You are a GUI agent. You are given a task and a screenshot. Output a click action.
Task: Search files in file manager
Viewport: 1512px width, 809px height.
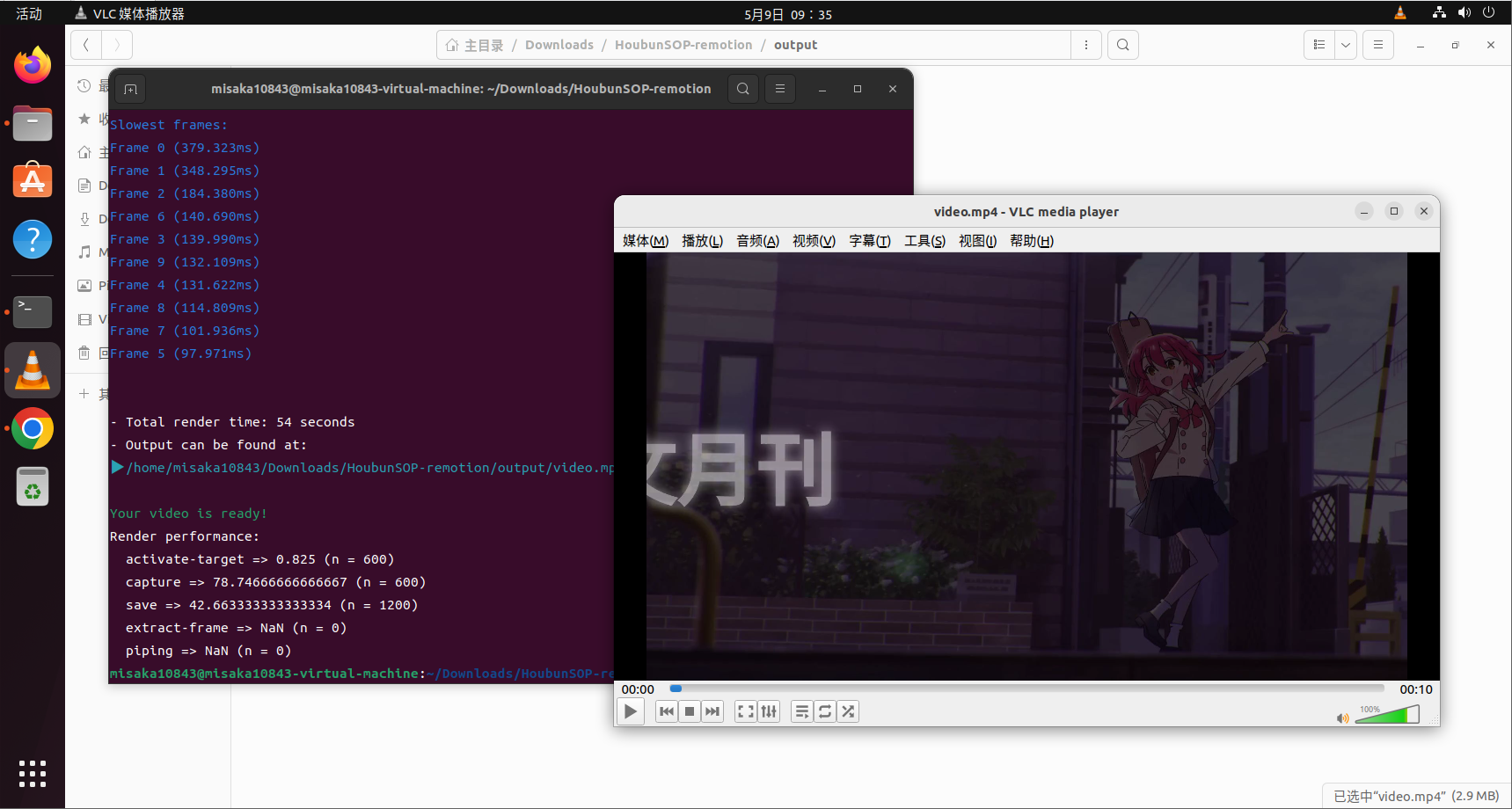click(x=1123, y=45)
